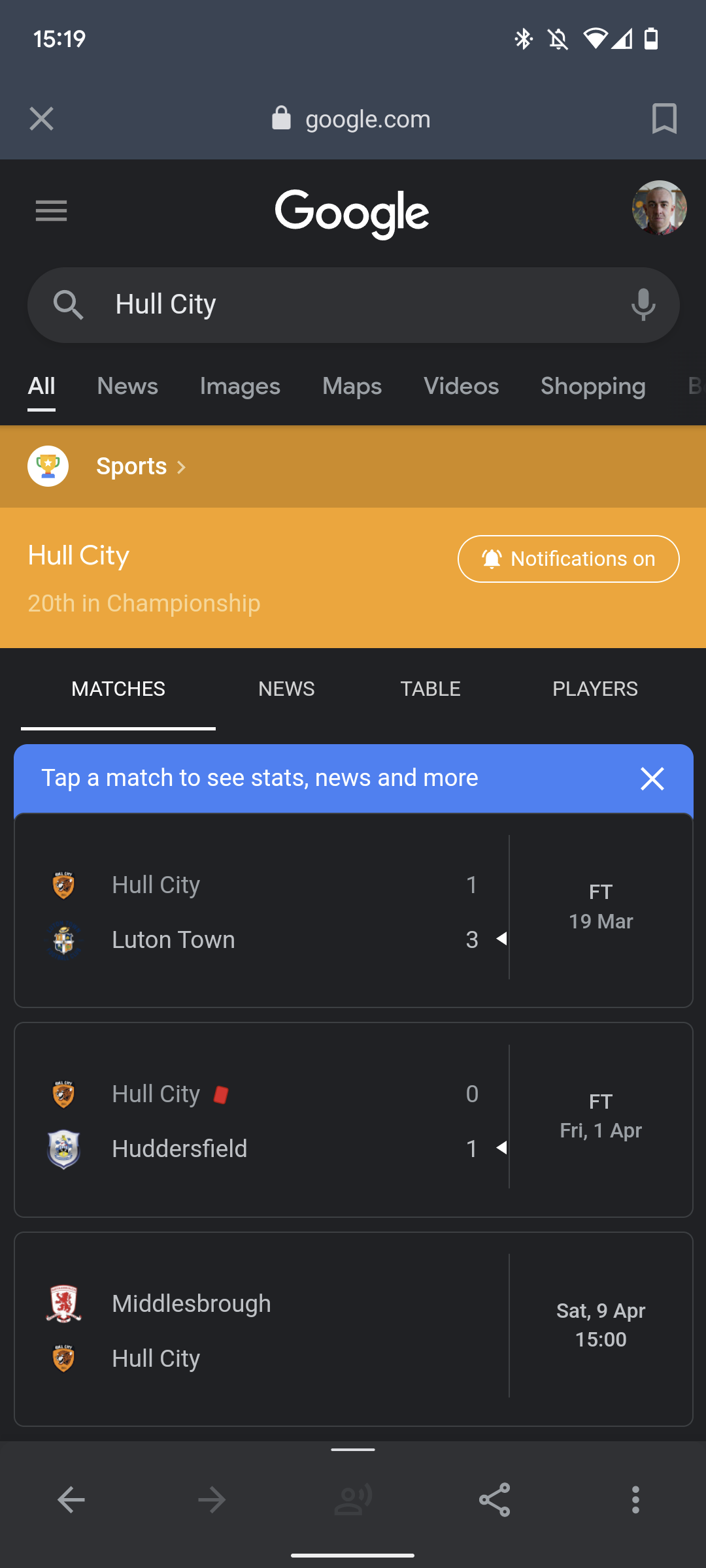Select the News search filter
706x1568 pixels.
point(127,386)
